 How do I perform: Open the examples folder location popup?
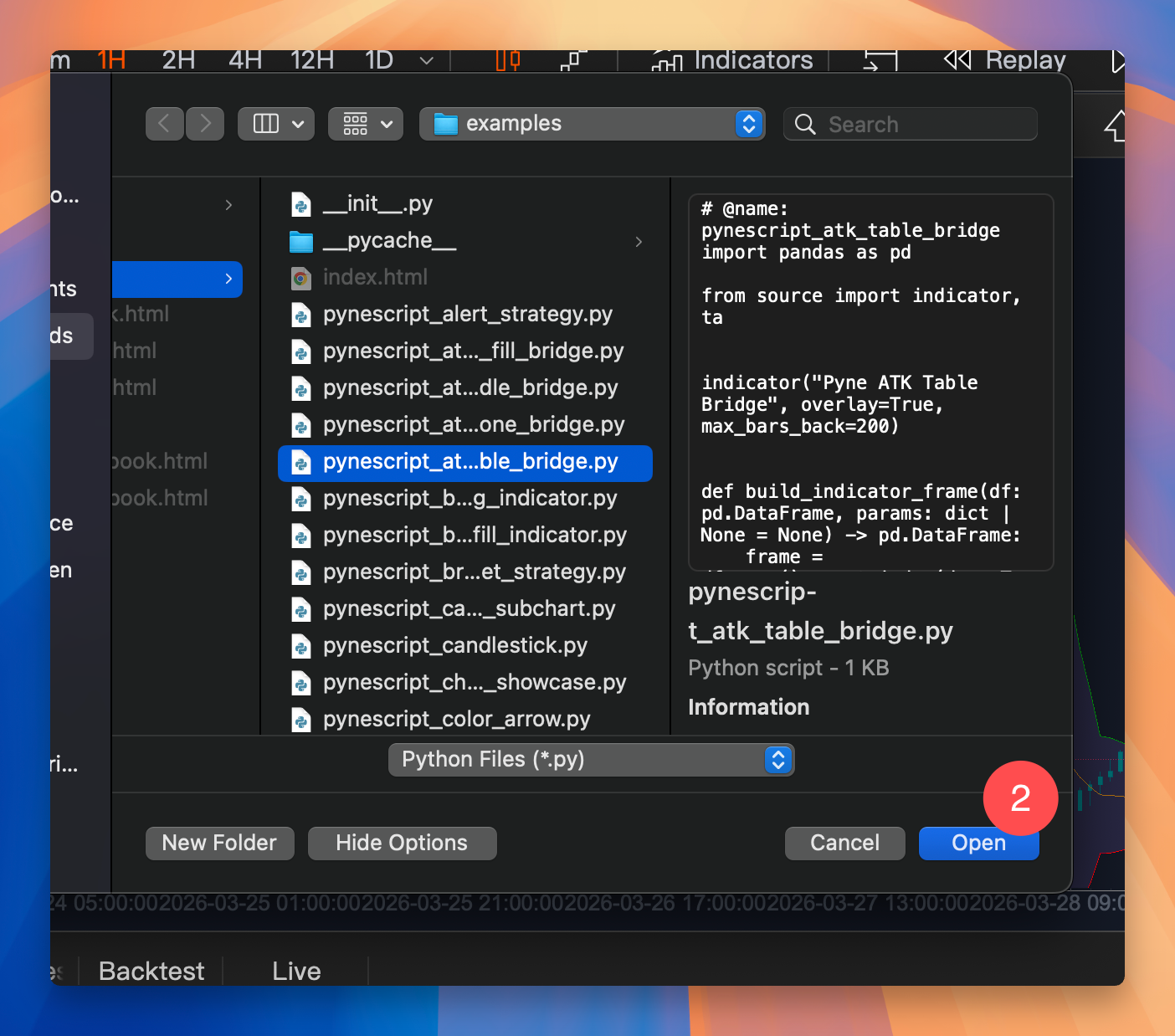(592, 124)
